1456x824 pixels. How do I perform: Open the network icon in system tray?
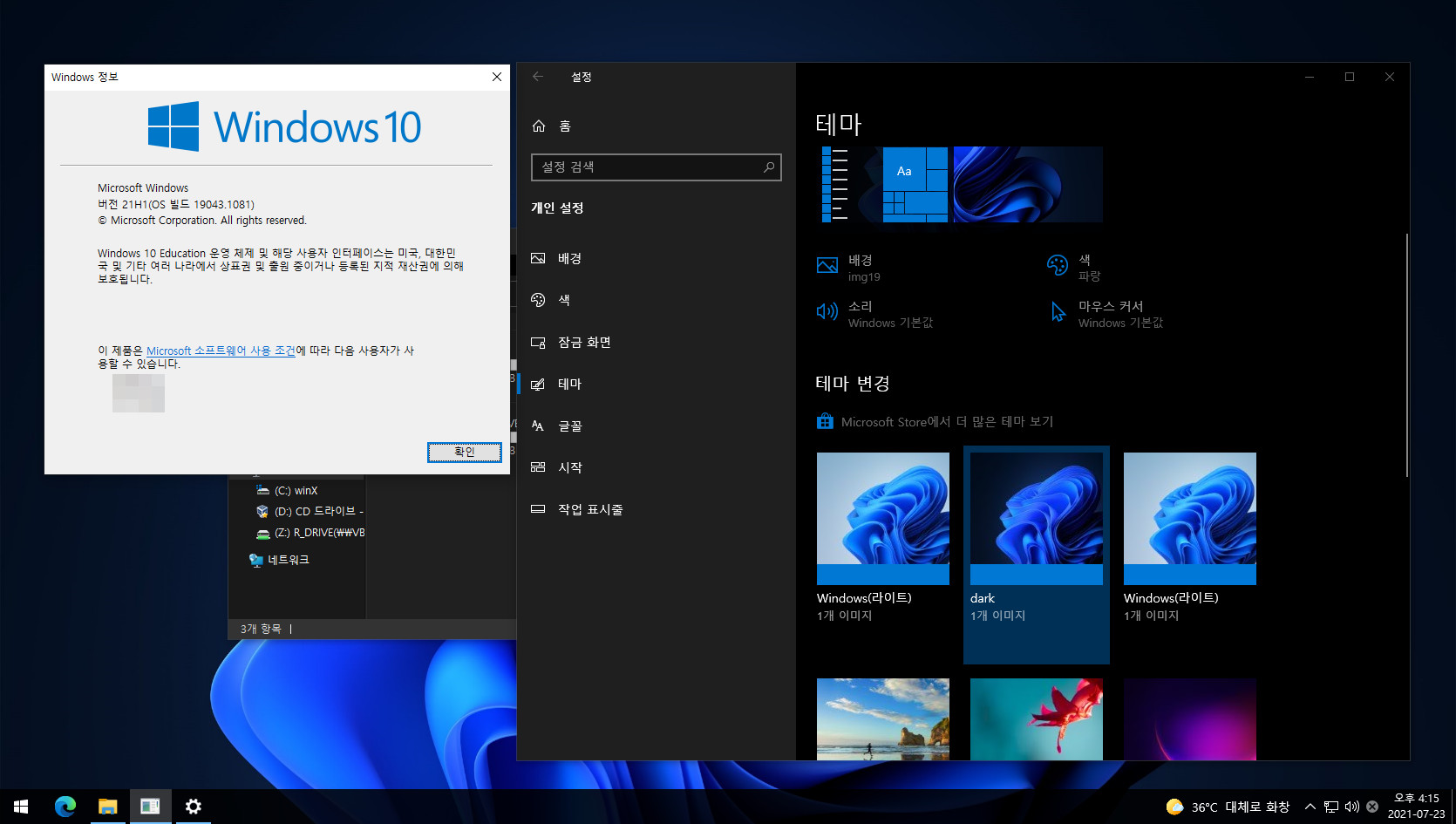pyautogui.click(x=1331, y=807)
